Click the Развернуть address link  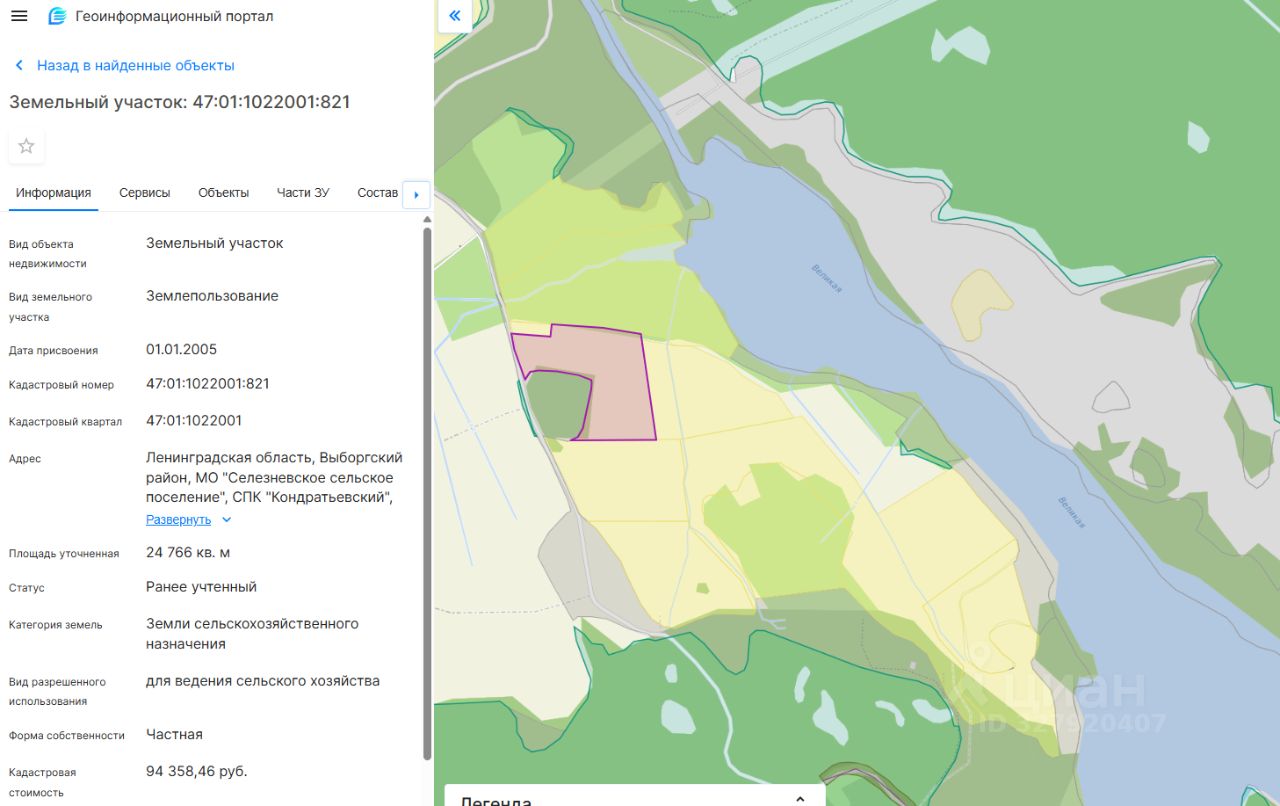pos(179,520)
